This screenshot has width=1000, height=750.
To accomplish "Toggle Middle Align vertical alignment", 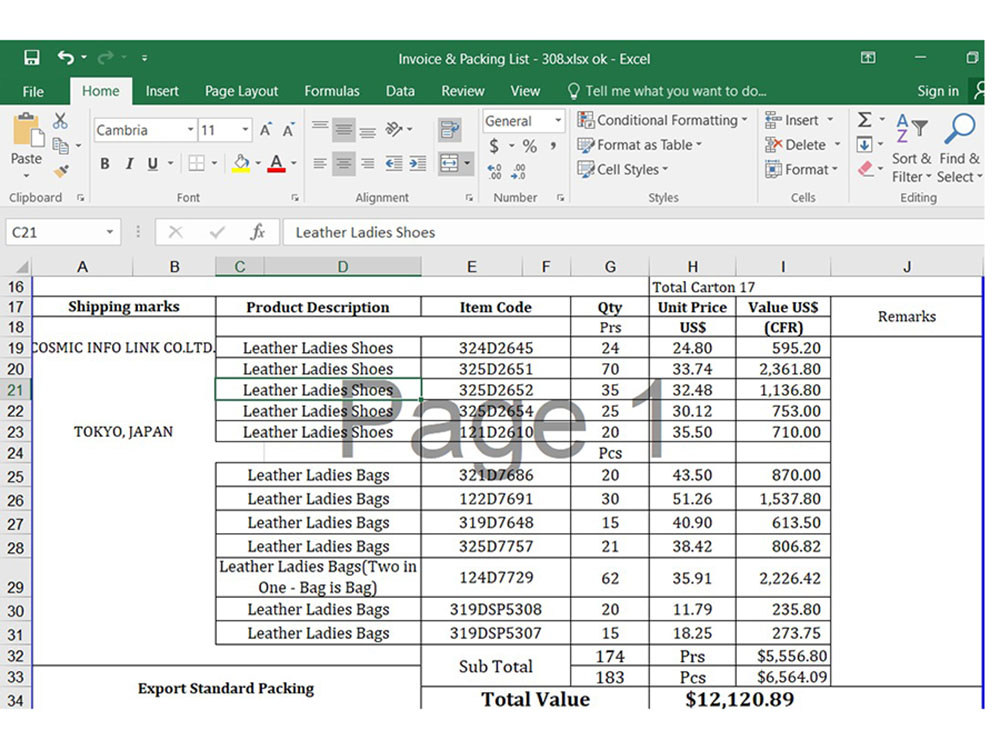I will [x=344, y=130].
